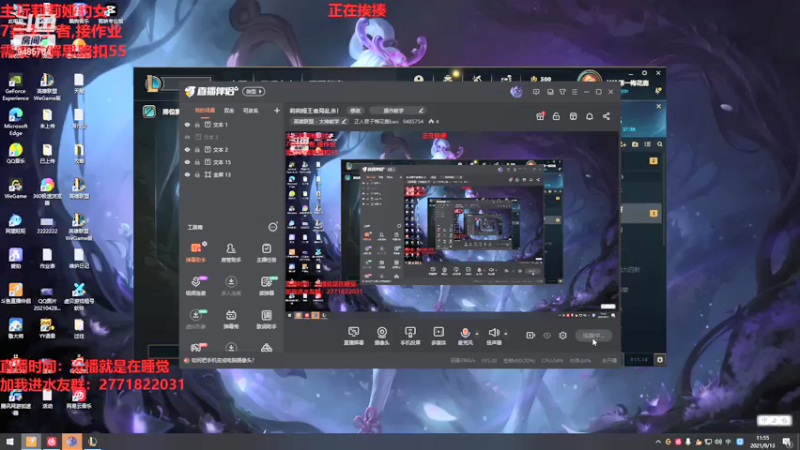This screenshot has width=800, height=450.
Task: Toggle the preview eye icon near settings
Action: 546,335
